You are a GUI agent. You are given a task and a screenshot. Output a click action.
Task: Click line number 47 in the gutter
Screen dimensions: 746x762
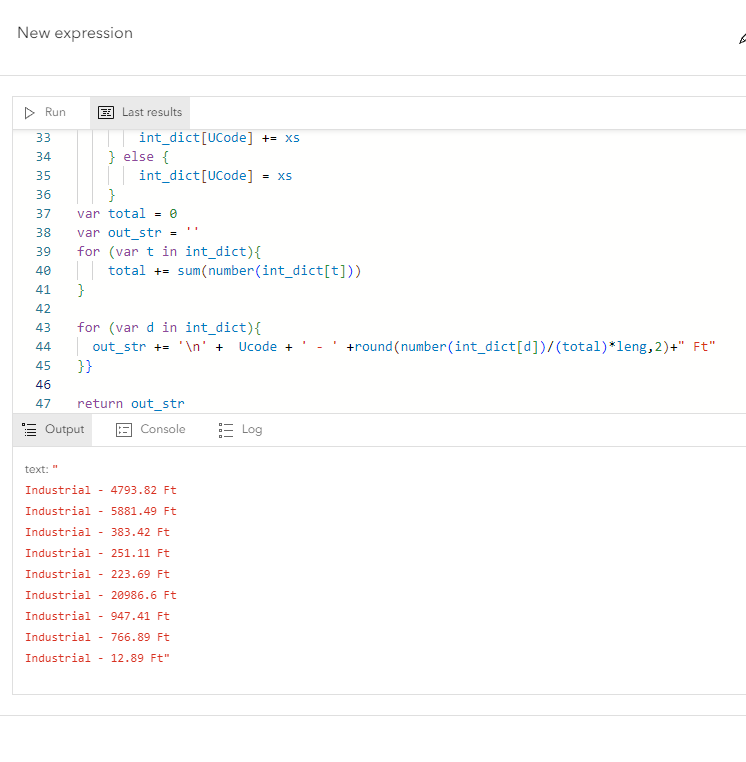coord(43,404)
